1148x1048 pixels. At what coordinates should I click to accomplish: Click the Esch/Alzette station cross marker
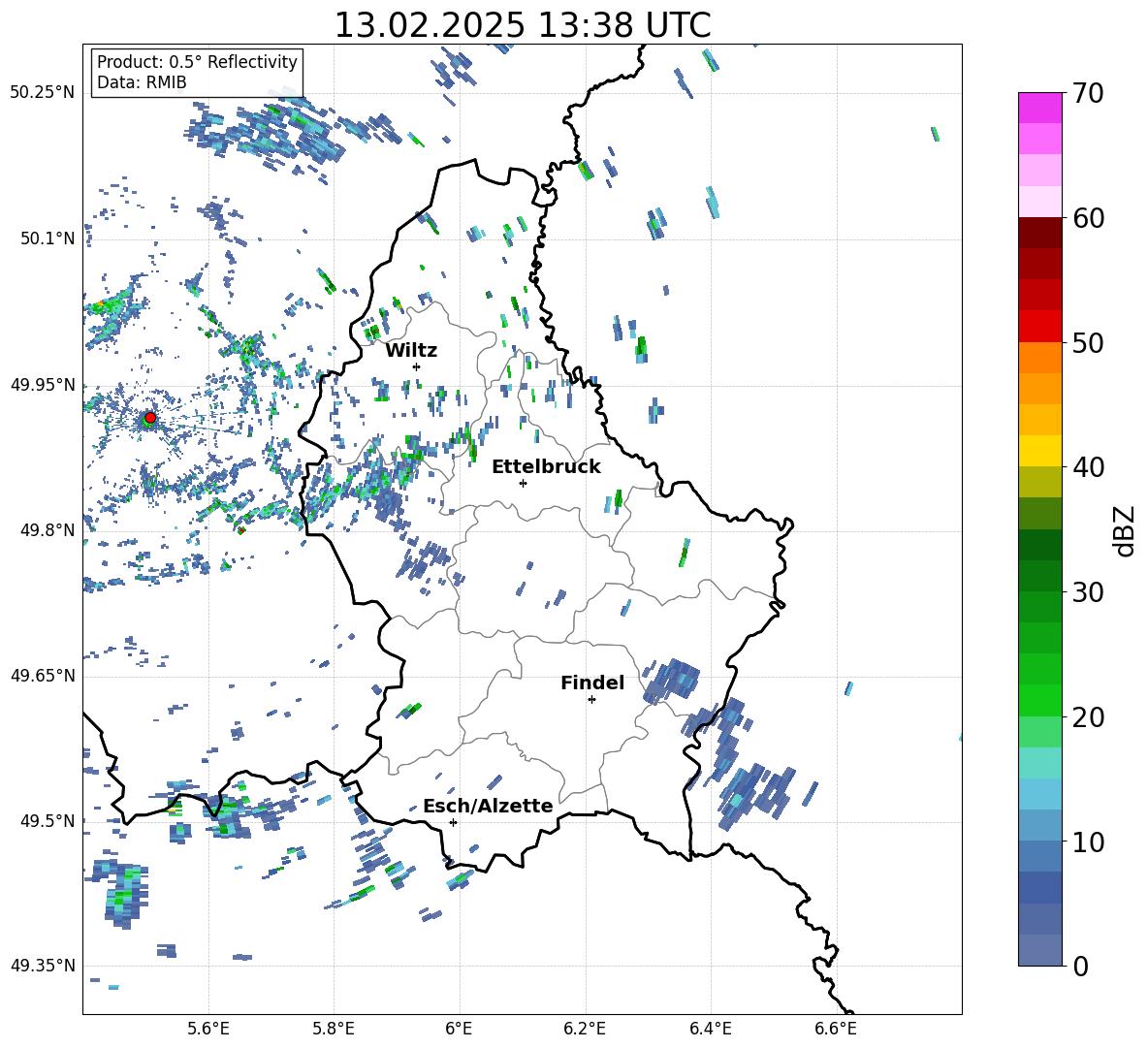(453, 822)
